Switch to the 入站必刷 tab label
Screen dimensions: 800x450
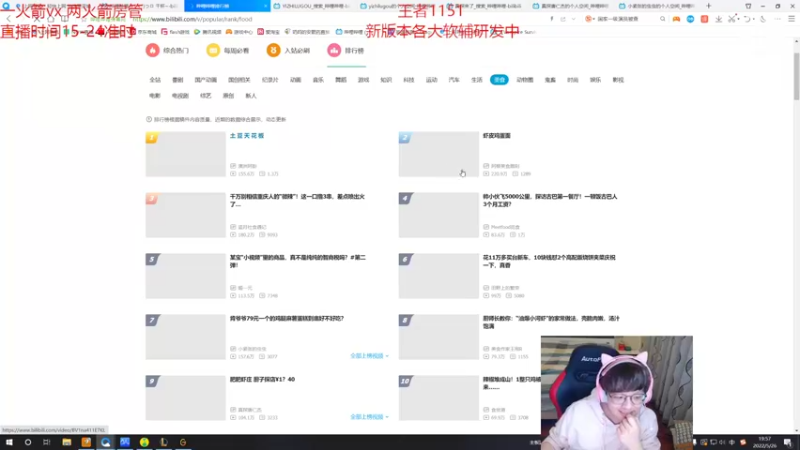[x=297, y=51]
